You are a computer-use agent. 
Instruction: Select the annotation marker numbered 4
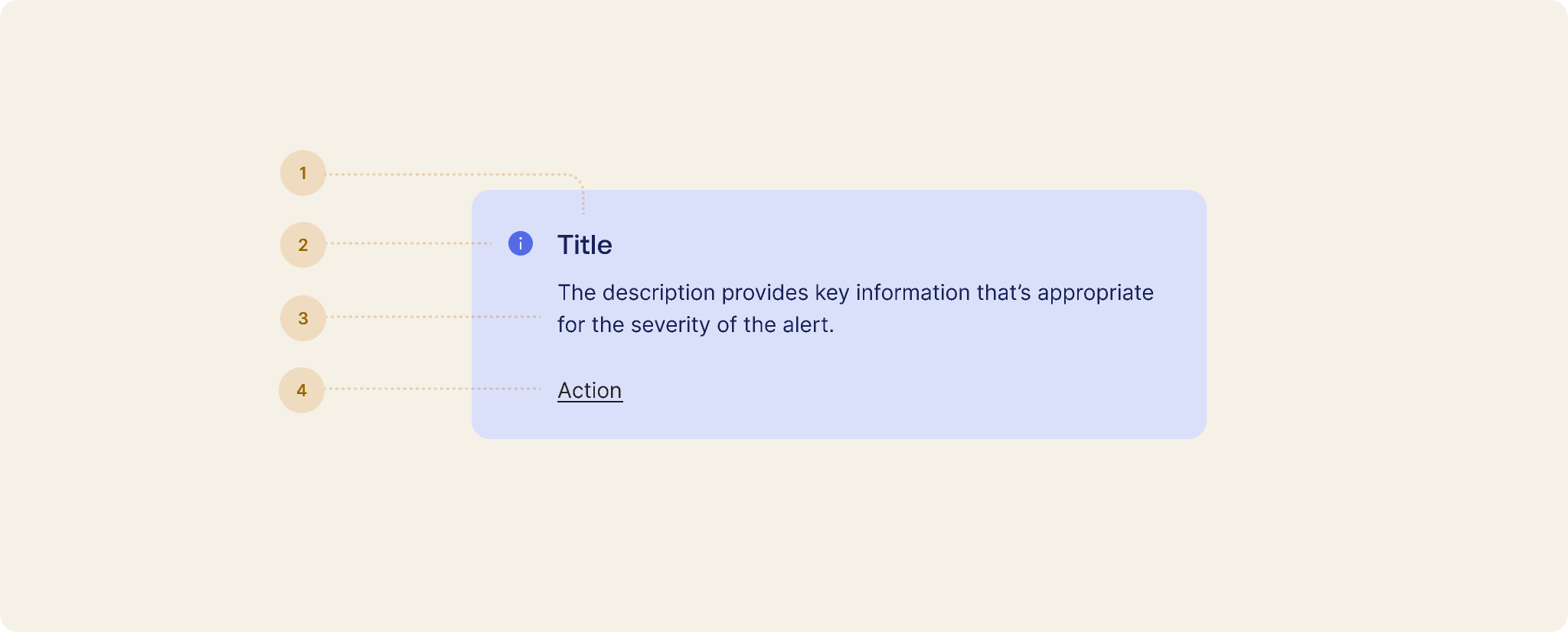[x=302, y=390]
